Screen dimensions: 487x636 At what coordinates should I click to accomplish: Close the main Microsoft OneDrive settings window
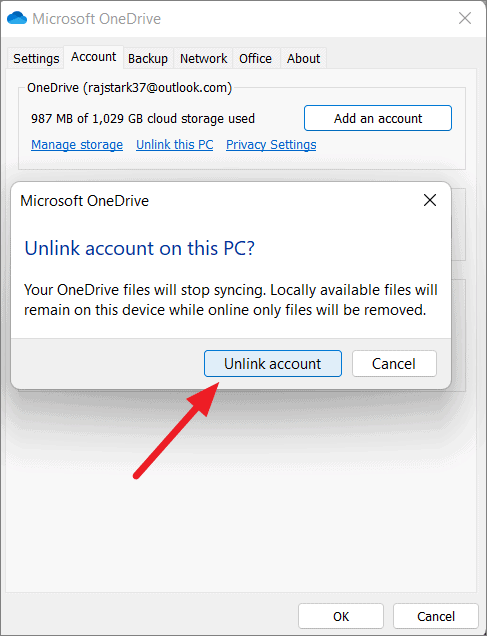(x=465, y=18)
